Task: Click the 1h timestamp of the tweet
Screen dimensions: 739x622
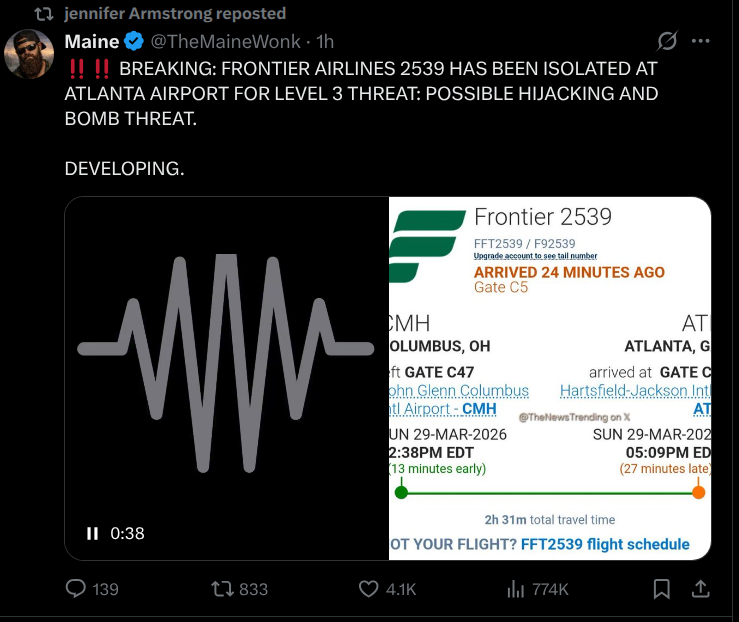Action: click(325, 42)
